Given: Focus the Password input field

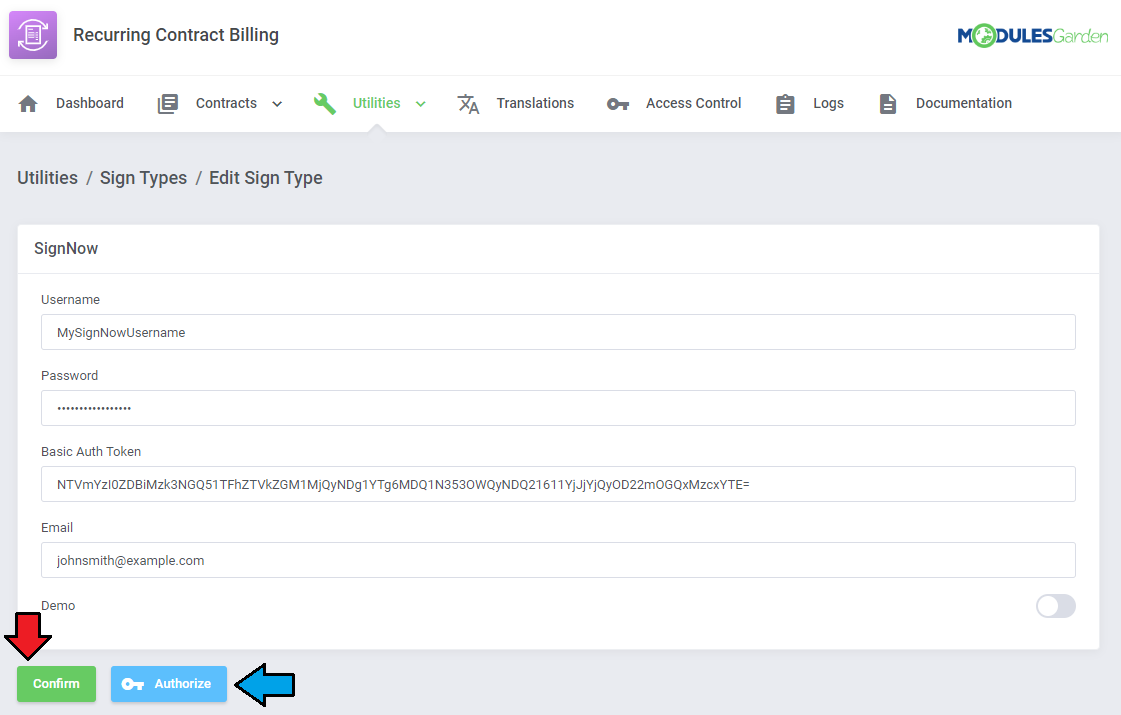Looking at the screenshot, I should point(558,408).
